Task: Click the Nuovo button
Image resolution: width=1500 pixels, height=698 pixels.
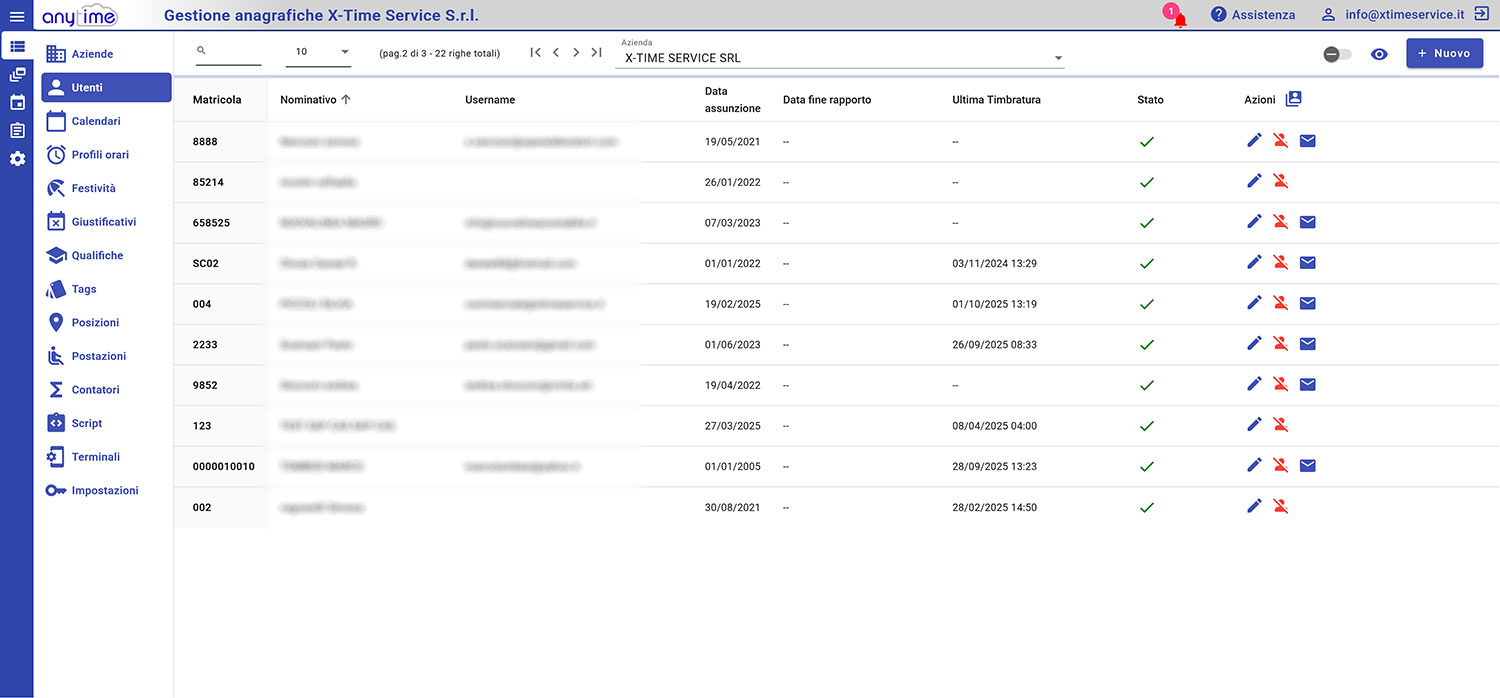Action: click(1444, 53)
